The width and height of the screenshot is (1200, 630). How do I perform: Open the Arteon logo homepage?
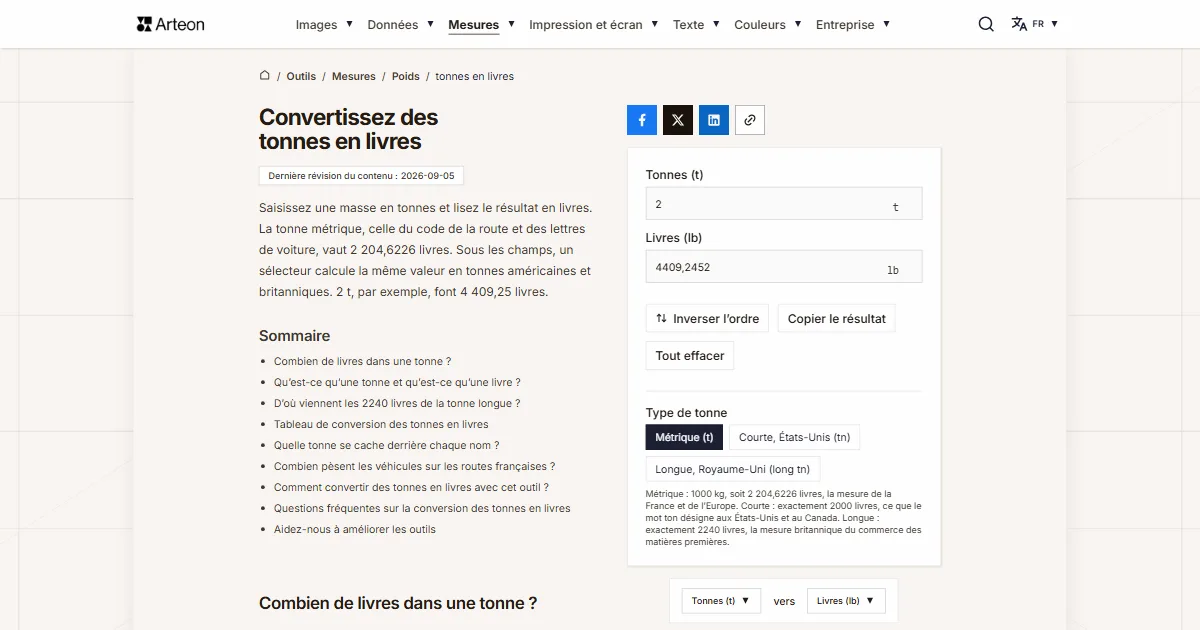170,24
